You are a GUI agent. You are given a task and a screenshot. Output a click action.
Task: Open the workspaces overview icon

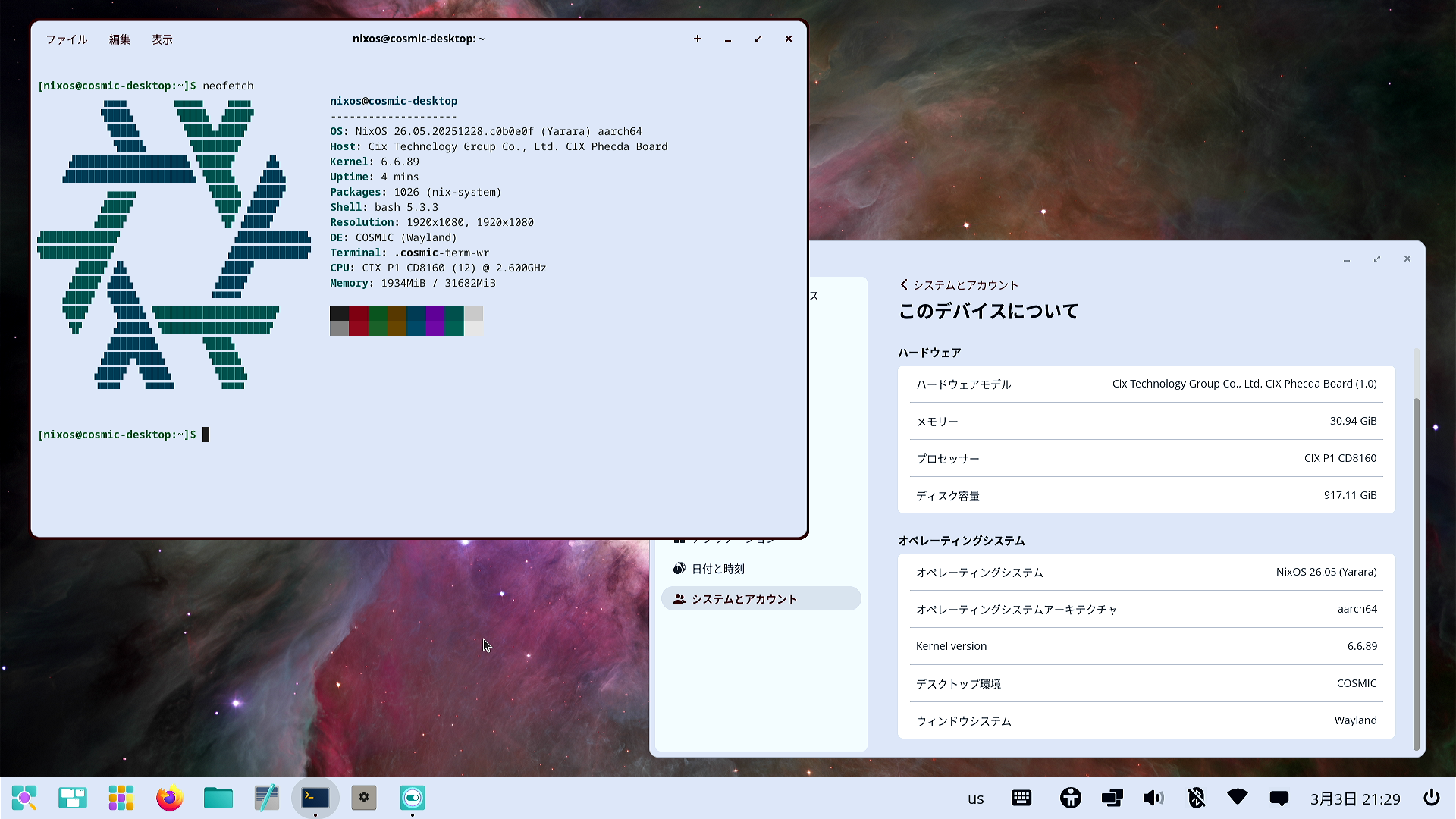point(73,798)
